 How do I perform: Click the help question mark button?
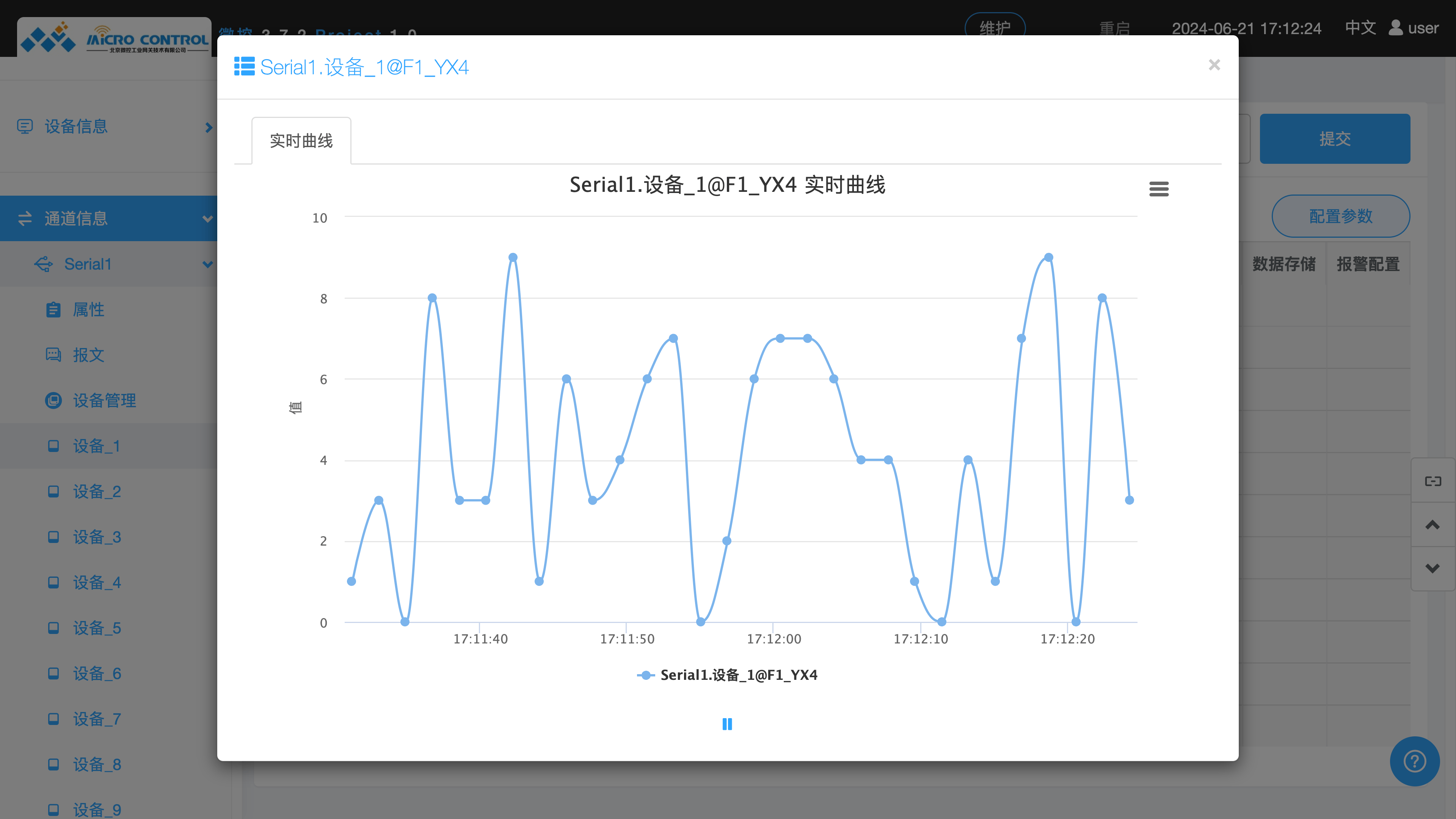coord(1414,761)
